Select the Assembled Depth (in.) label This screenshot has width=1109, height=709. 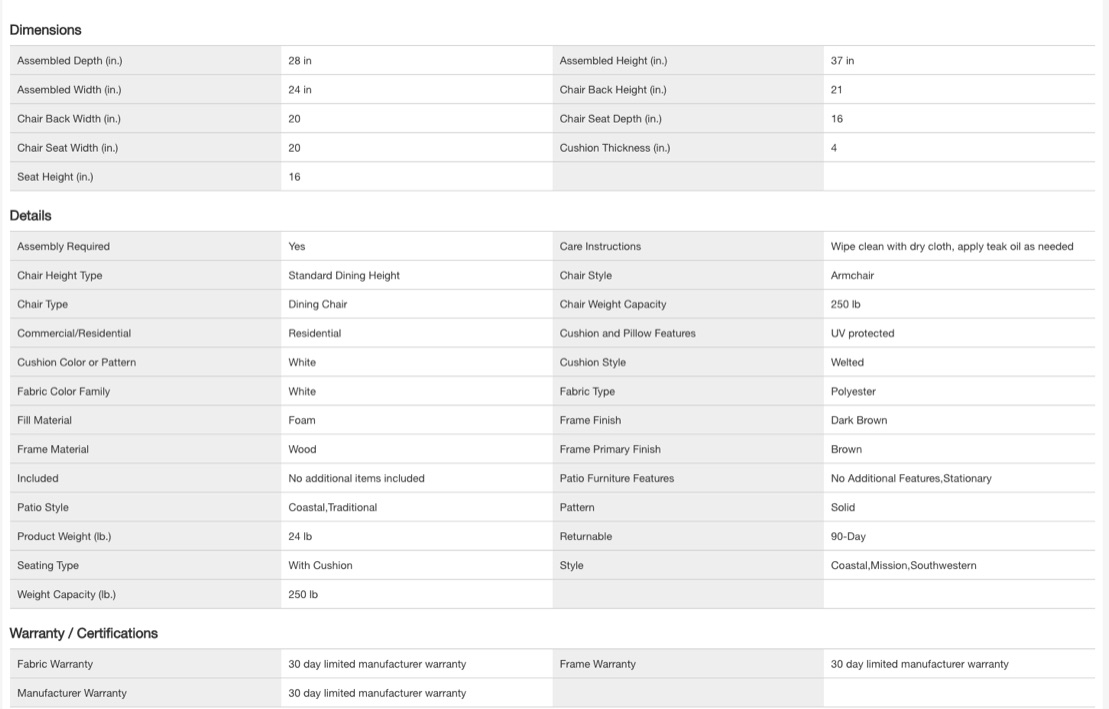click(x=69, y=61)
